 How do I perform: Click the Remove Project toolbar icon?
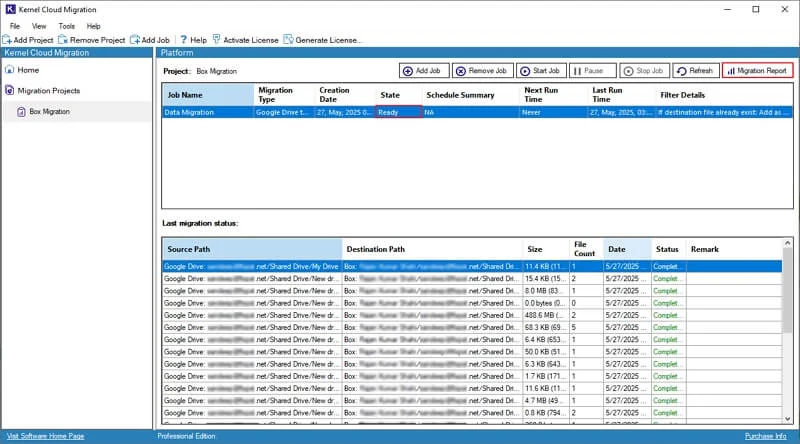(x=63, y=40)
